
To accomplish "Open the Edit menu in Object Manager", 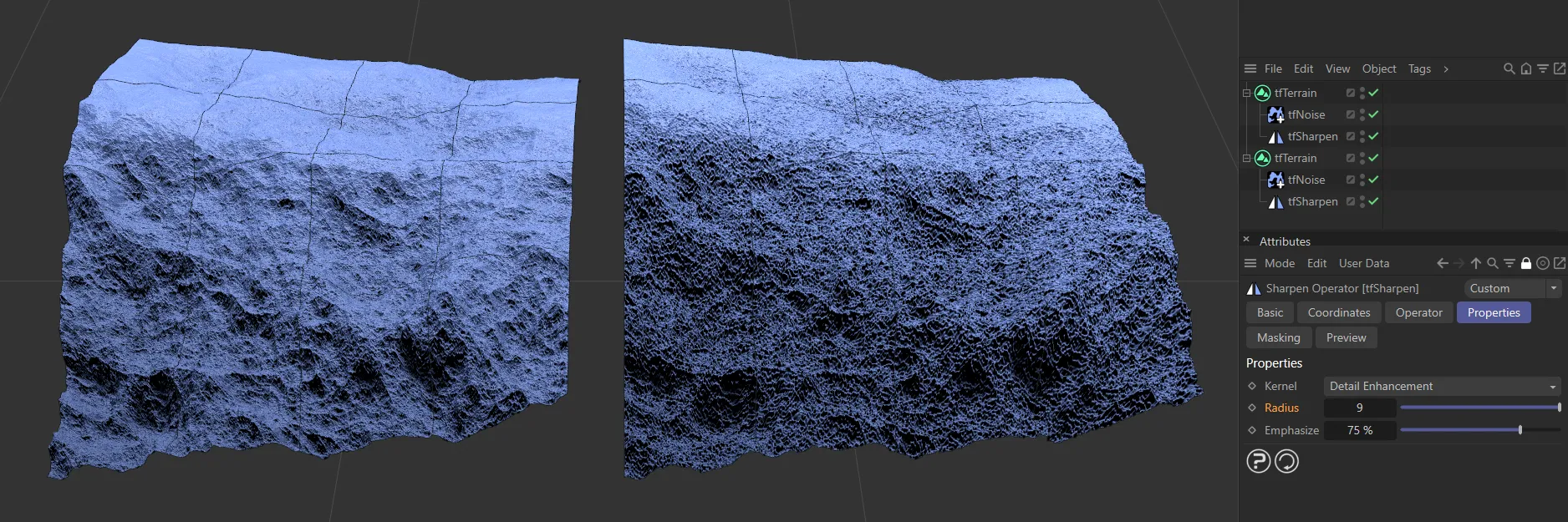I will (1303, 68).
